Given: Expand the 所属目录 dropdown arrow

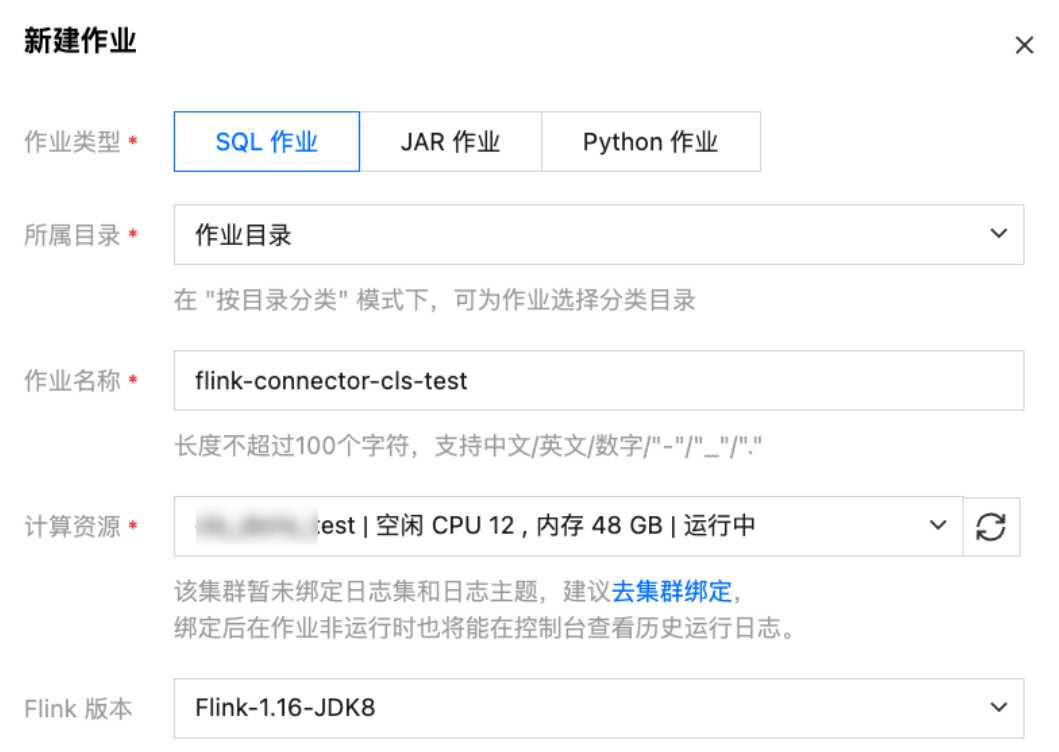Looking at the screenshot, I should 998,234.
